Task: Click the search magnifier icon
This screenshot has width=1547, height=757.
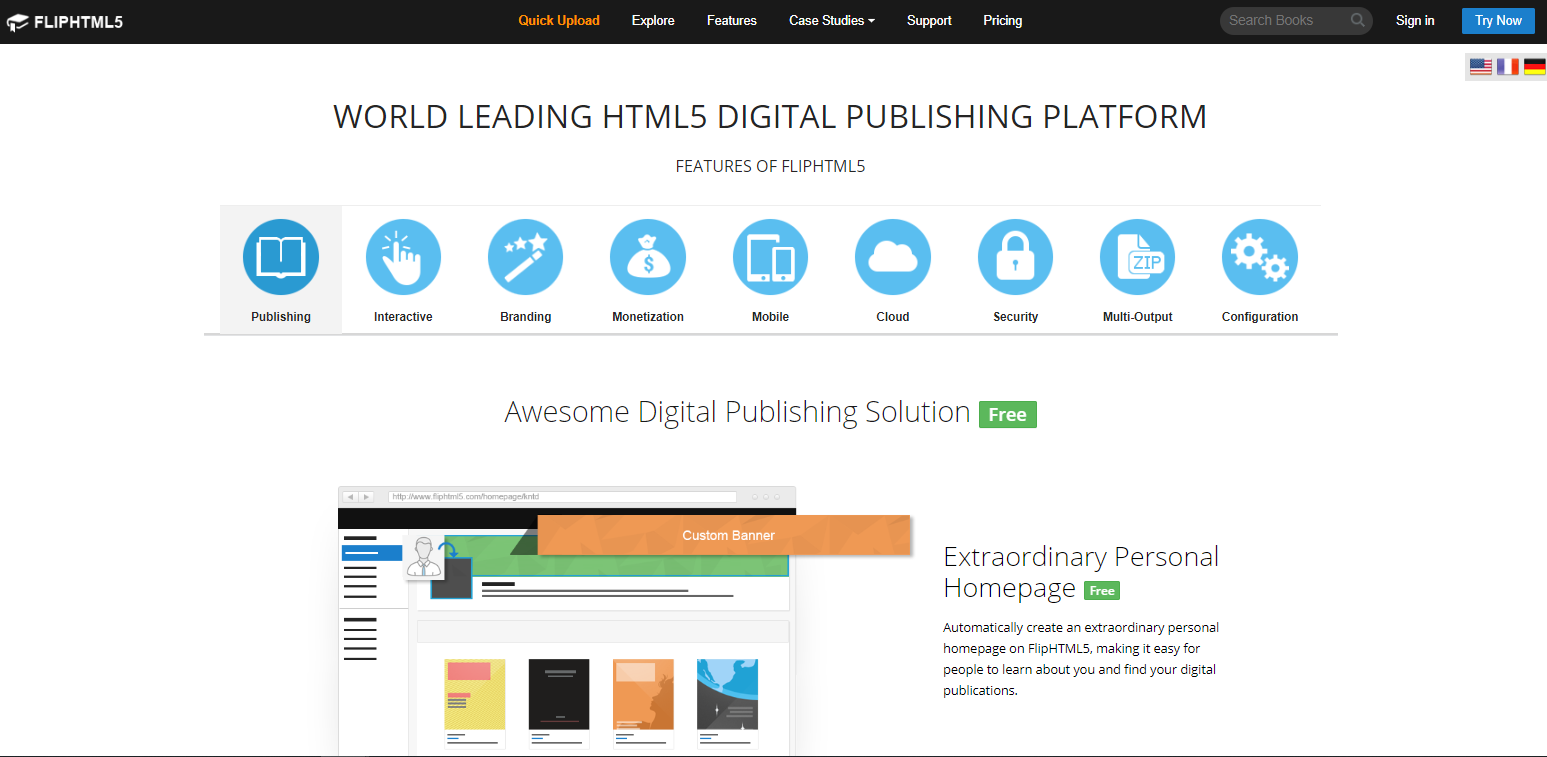Action: pyautogui.click(x=1357, y=20)
